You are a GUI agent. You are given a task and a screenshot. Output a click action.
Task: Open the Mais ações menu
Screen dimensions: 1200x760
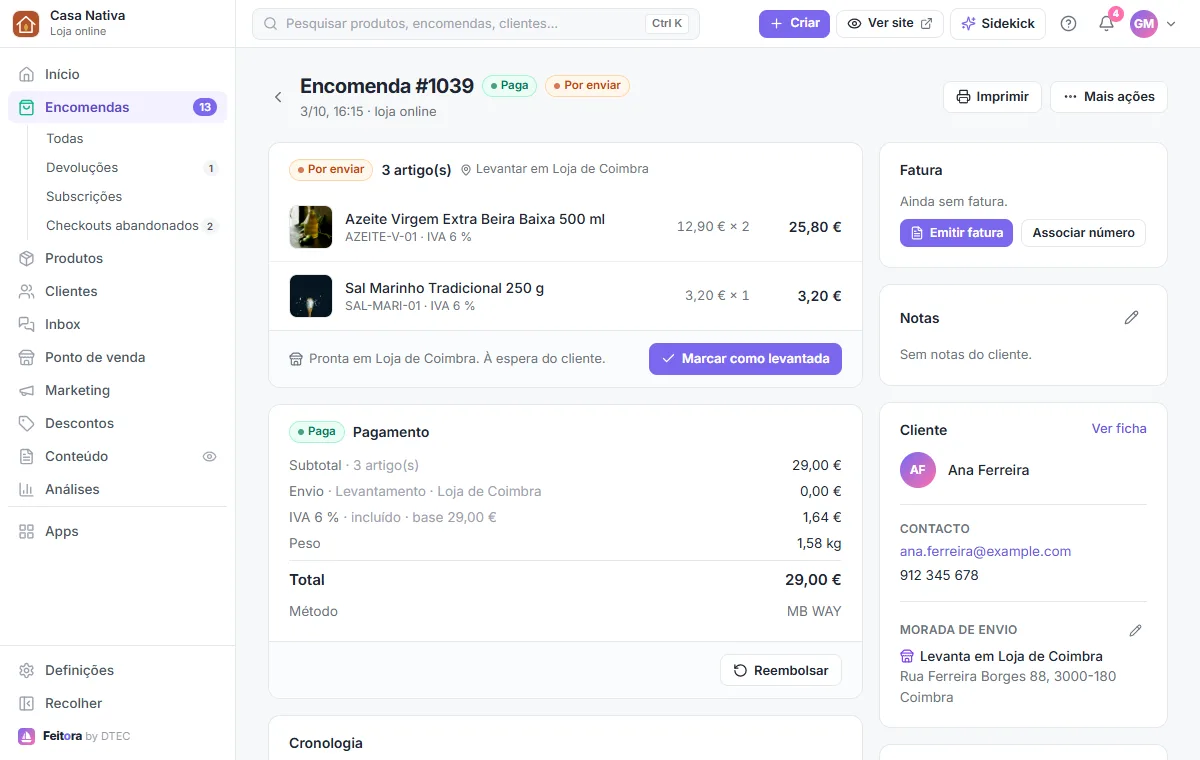tap(1109, 97)
